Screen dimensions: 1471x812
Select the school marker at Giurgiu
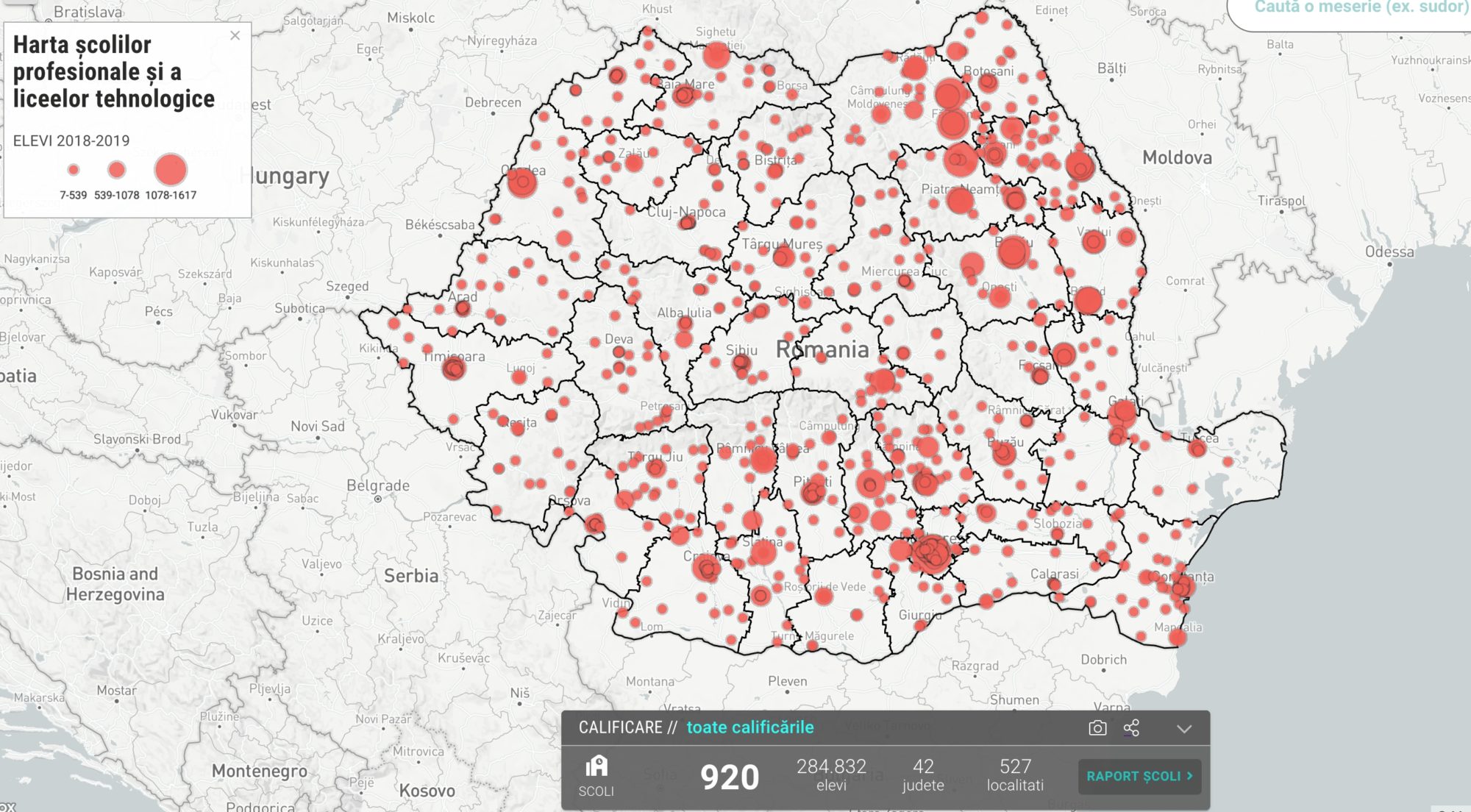(920, 626)
